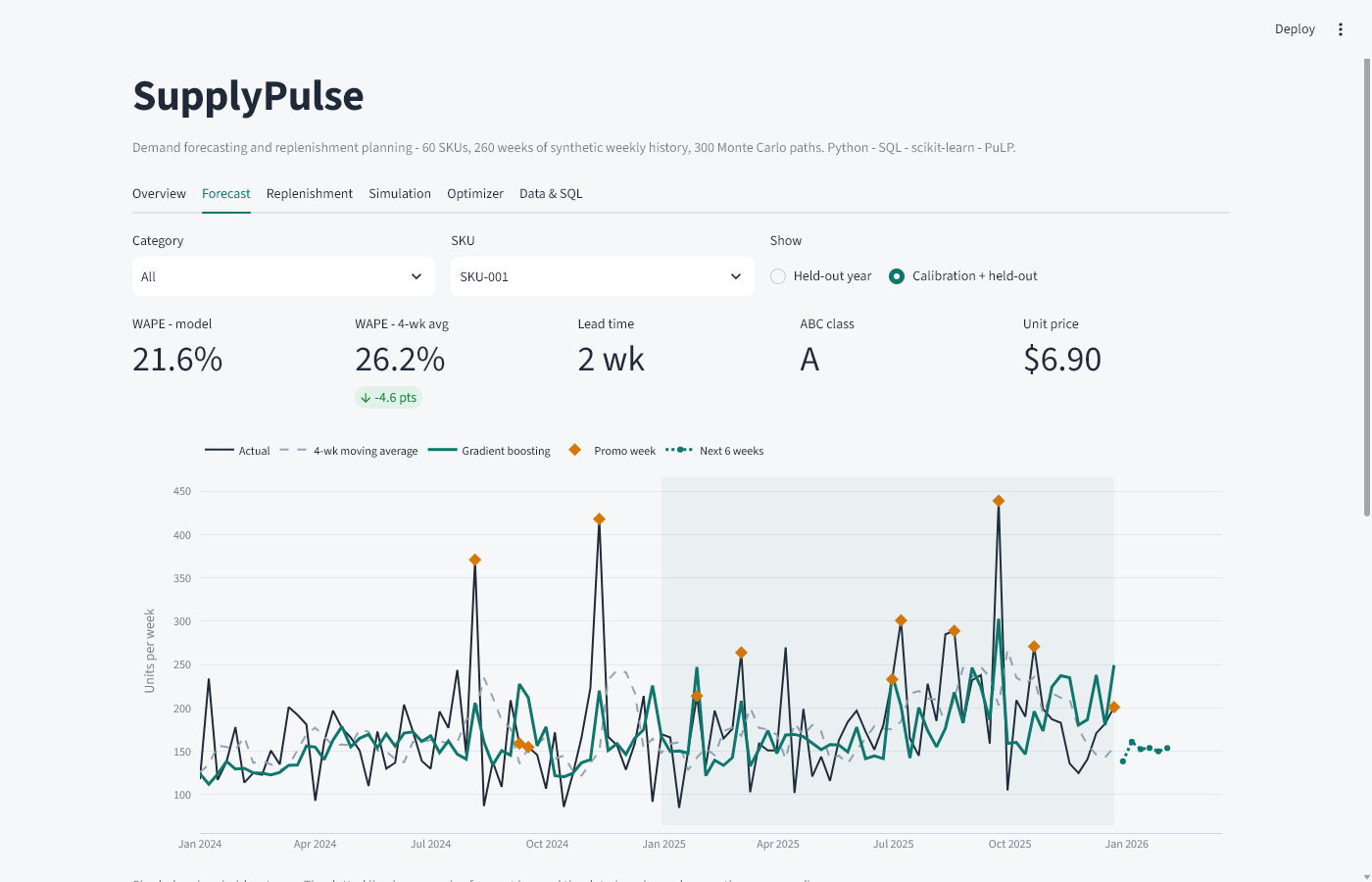Viewport: 1372px width, 882px height.
Task: Switch to Data & SQL tab
Action: [551, 194]
